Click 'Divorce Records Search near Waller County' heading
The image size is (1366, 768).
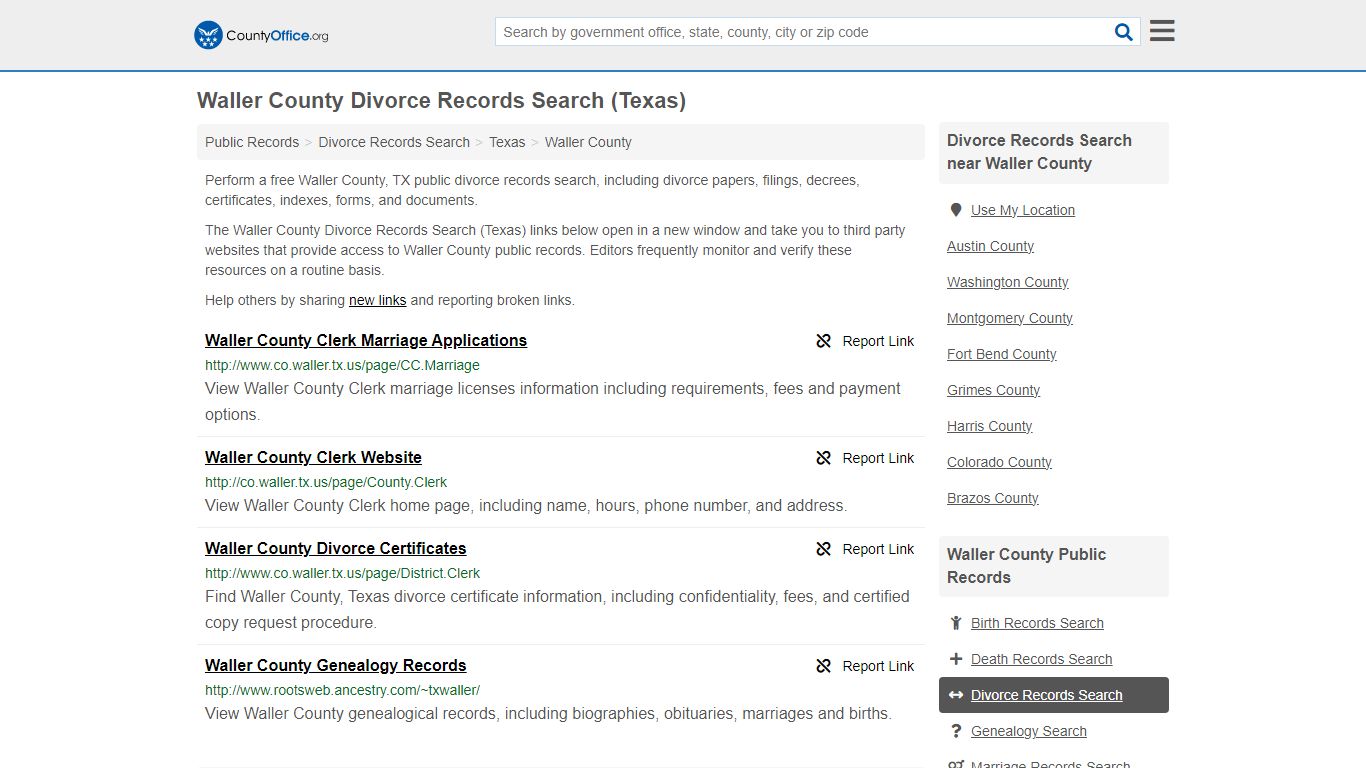[1039, 152]
